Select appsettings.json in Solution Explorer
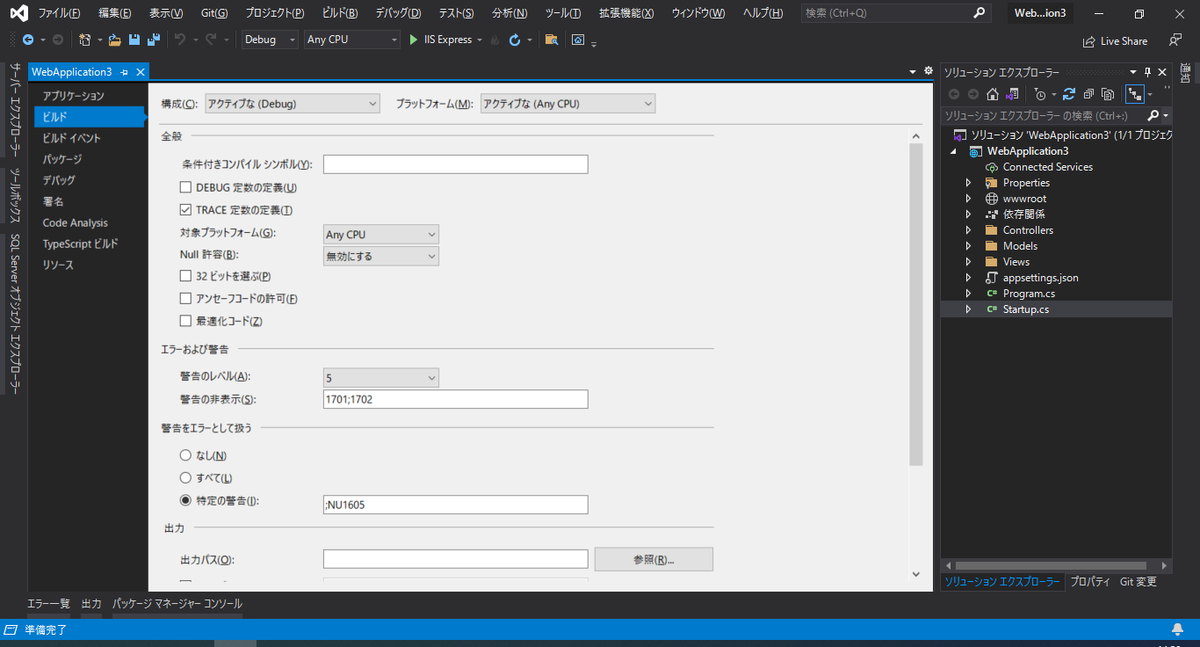 [x=1040, y=278]
